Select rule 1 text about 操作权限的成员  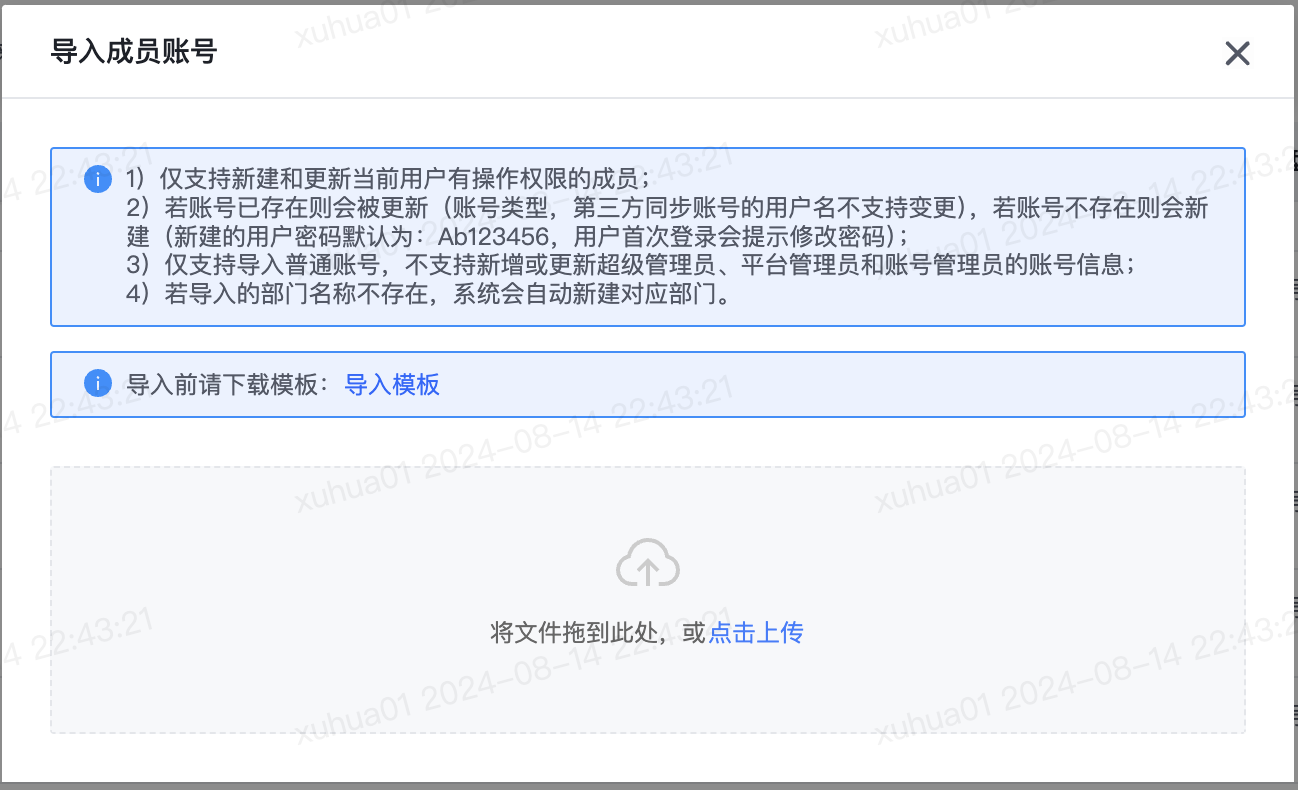(388, 180)
